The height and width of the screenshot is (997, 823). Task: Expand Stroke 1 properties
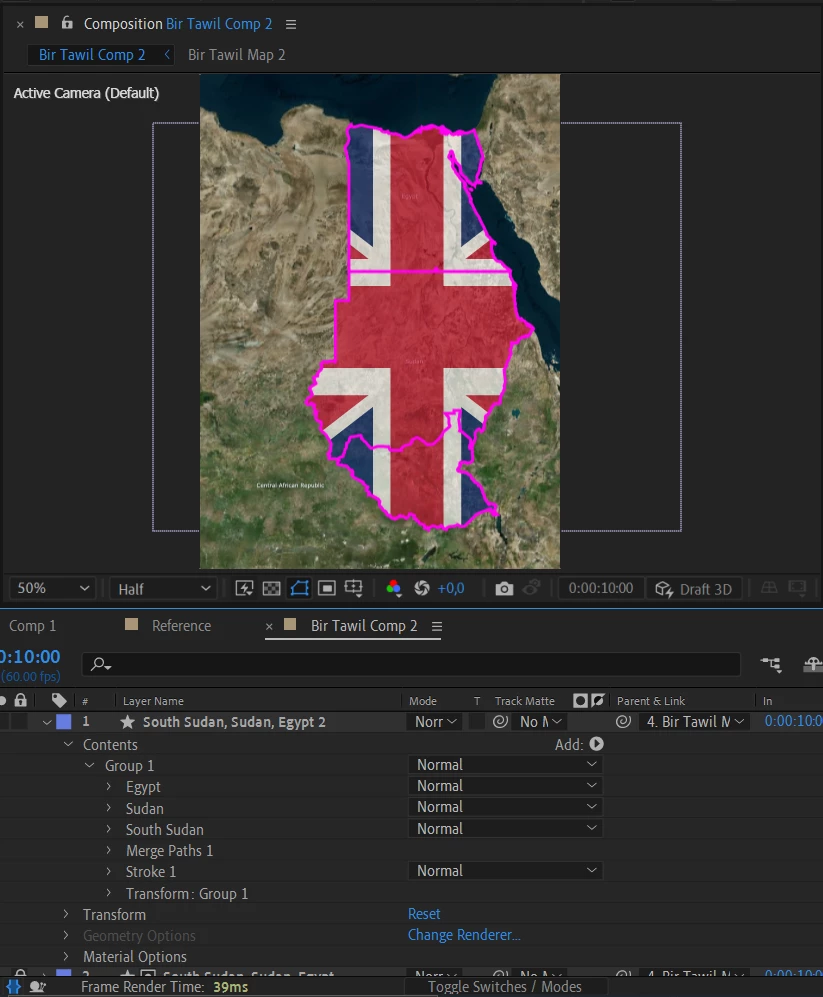tap(108, 871)
